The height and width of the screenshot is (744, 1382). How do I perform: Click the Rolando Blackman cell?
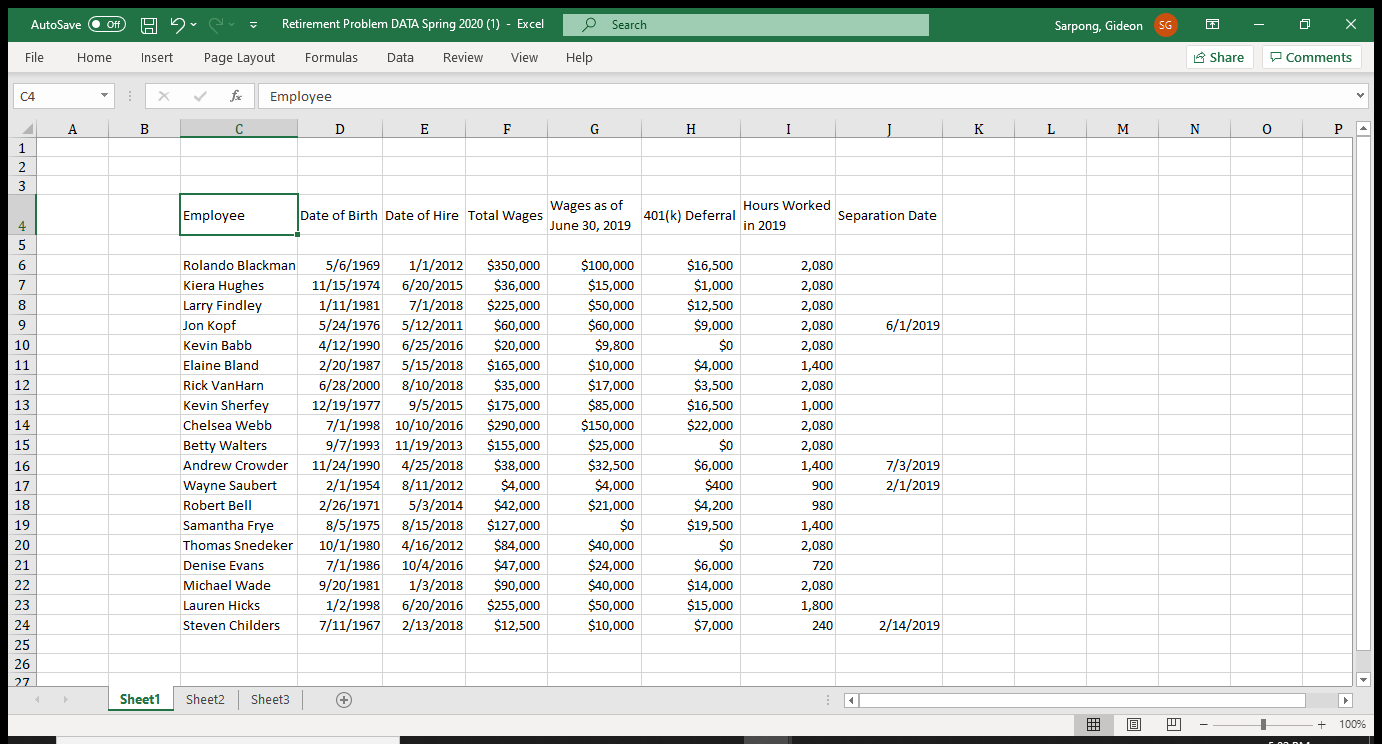point(239,265)
